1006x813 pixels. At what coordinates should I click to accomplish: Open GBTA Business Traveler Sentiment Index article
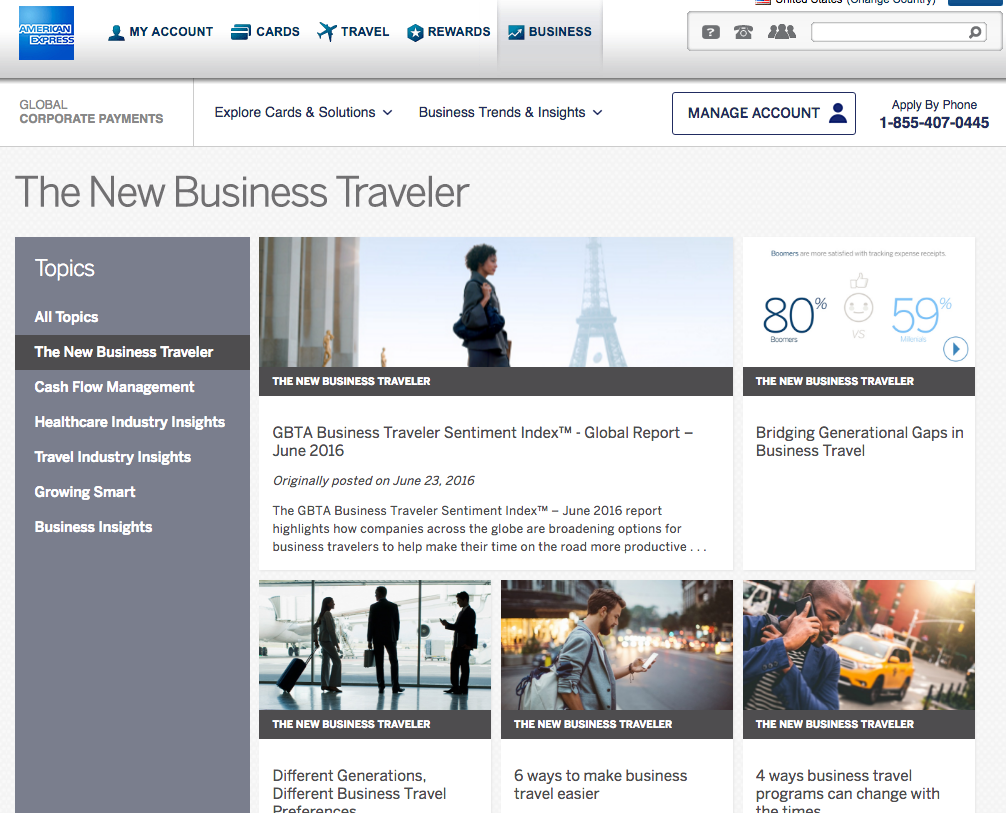point(482,441)
